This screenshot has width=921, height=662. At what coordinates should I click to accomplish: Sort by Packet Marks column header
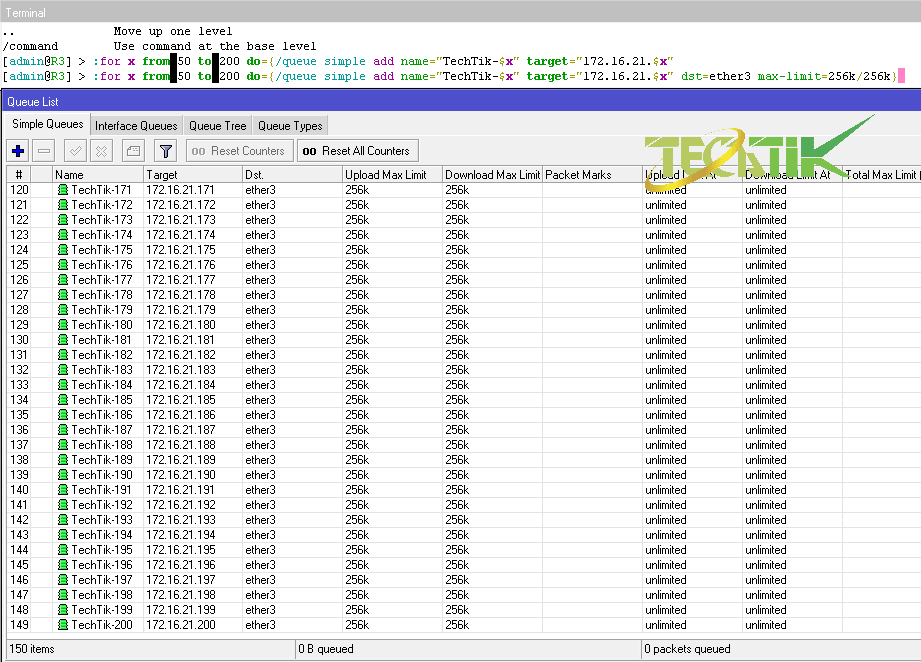[592, 174]
